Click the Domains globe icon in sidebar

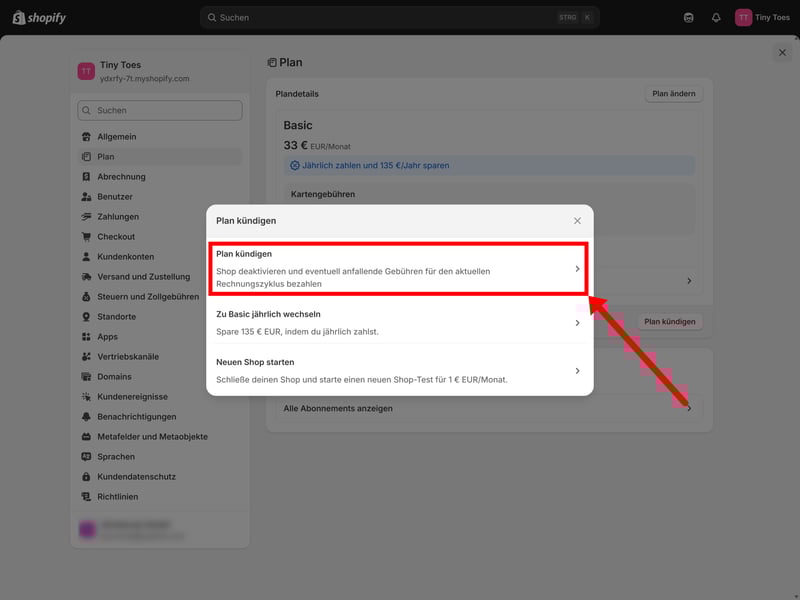click(x=87, y=377)
